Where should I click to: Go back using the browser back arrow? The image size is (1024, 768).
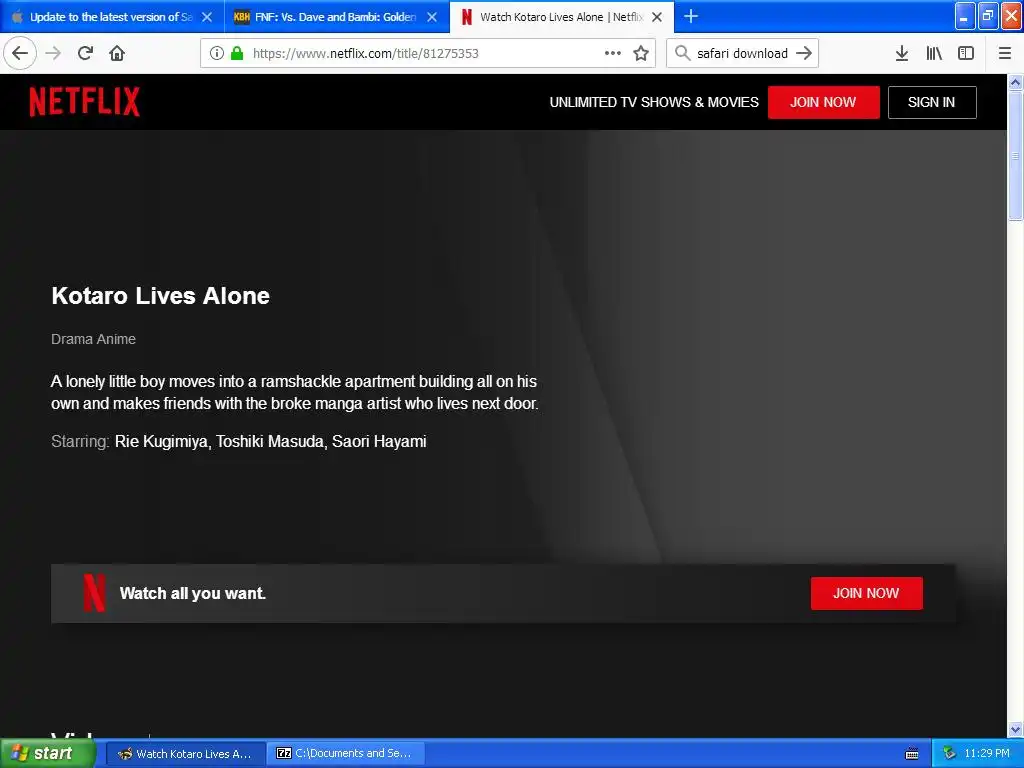pos(20,53)
